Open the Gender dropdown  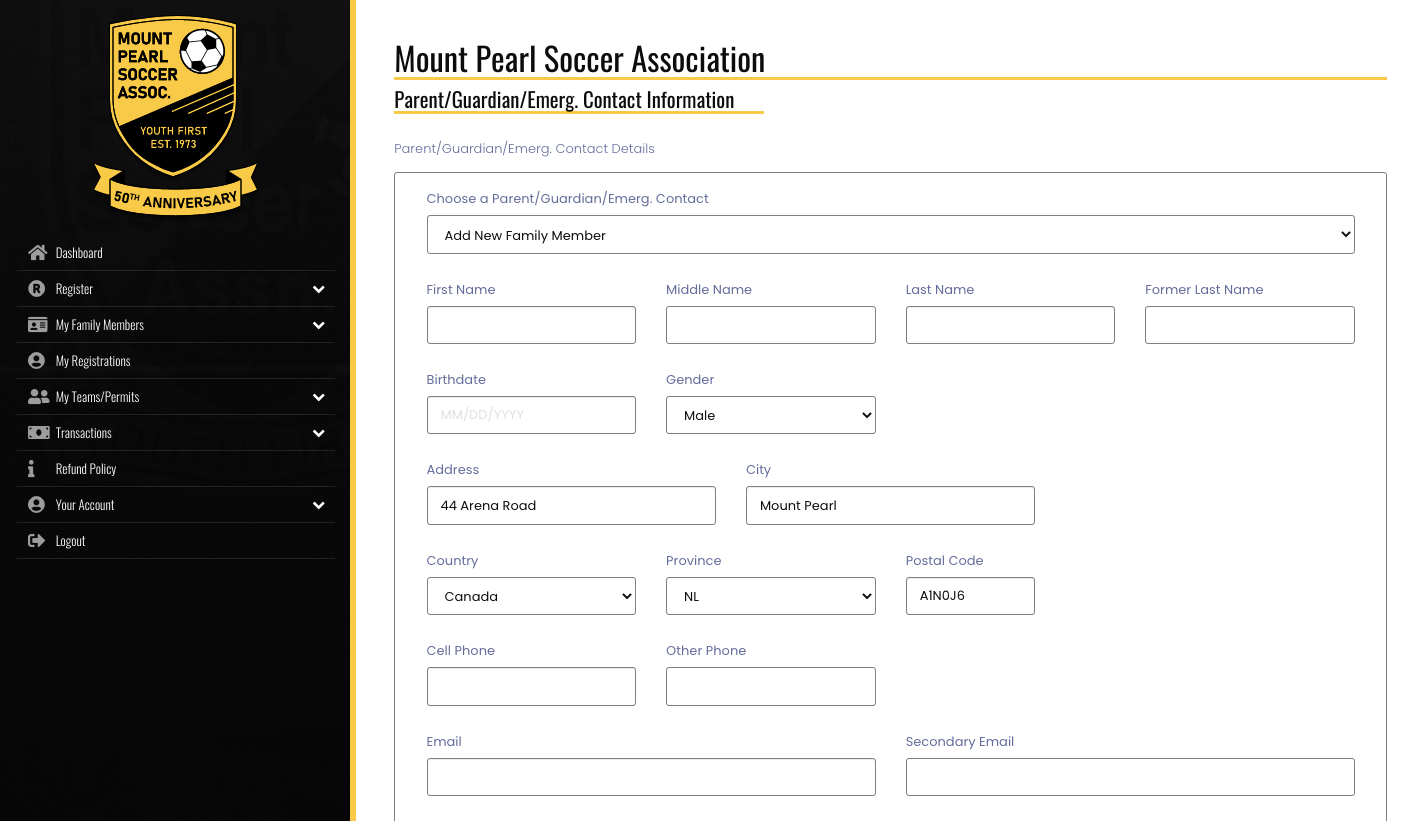click(x=770, y=415)
